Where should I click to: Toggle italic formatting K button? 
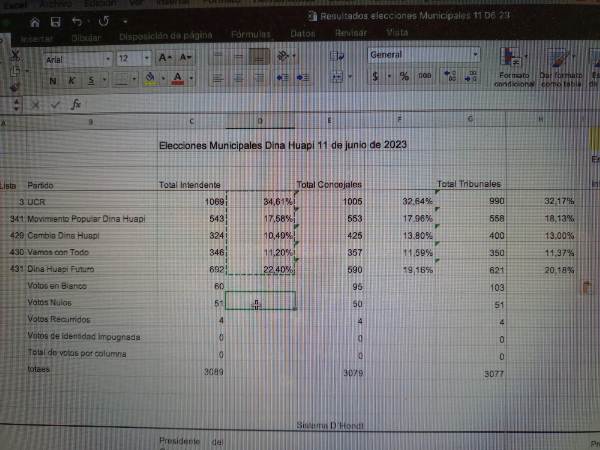(x=72, y=81)
